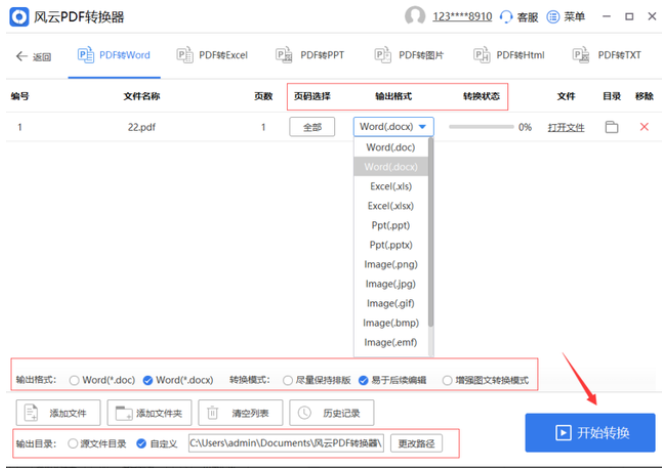This screenshot has height=470, width=665.
Task: Click the 清空列表 trash button
Action: [x=240, y=412]
